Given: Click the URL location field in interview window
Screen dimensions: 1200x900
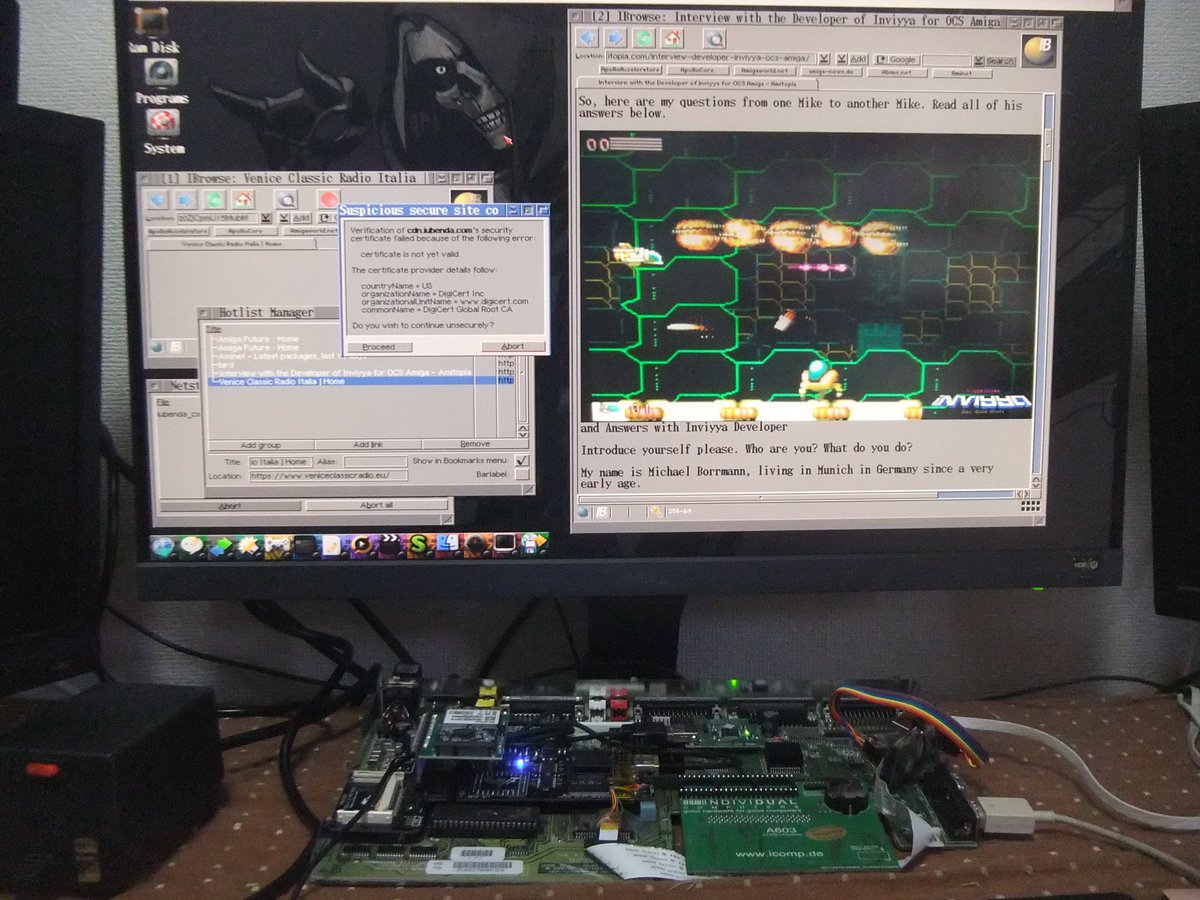Looking at the screenshot, I should click(x=711, y=59).
